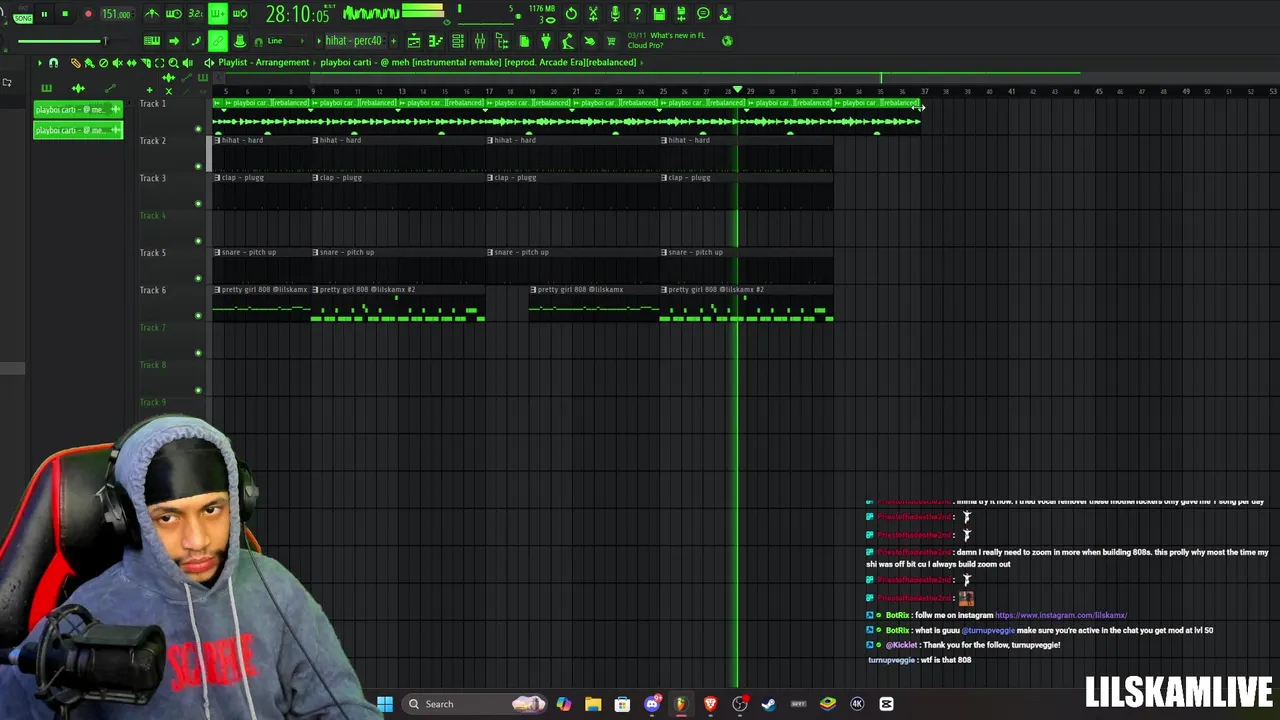
Task: Toggle the highlighted blend recording button
Action: tap(217, 14)
